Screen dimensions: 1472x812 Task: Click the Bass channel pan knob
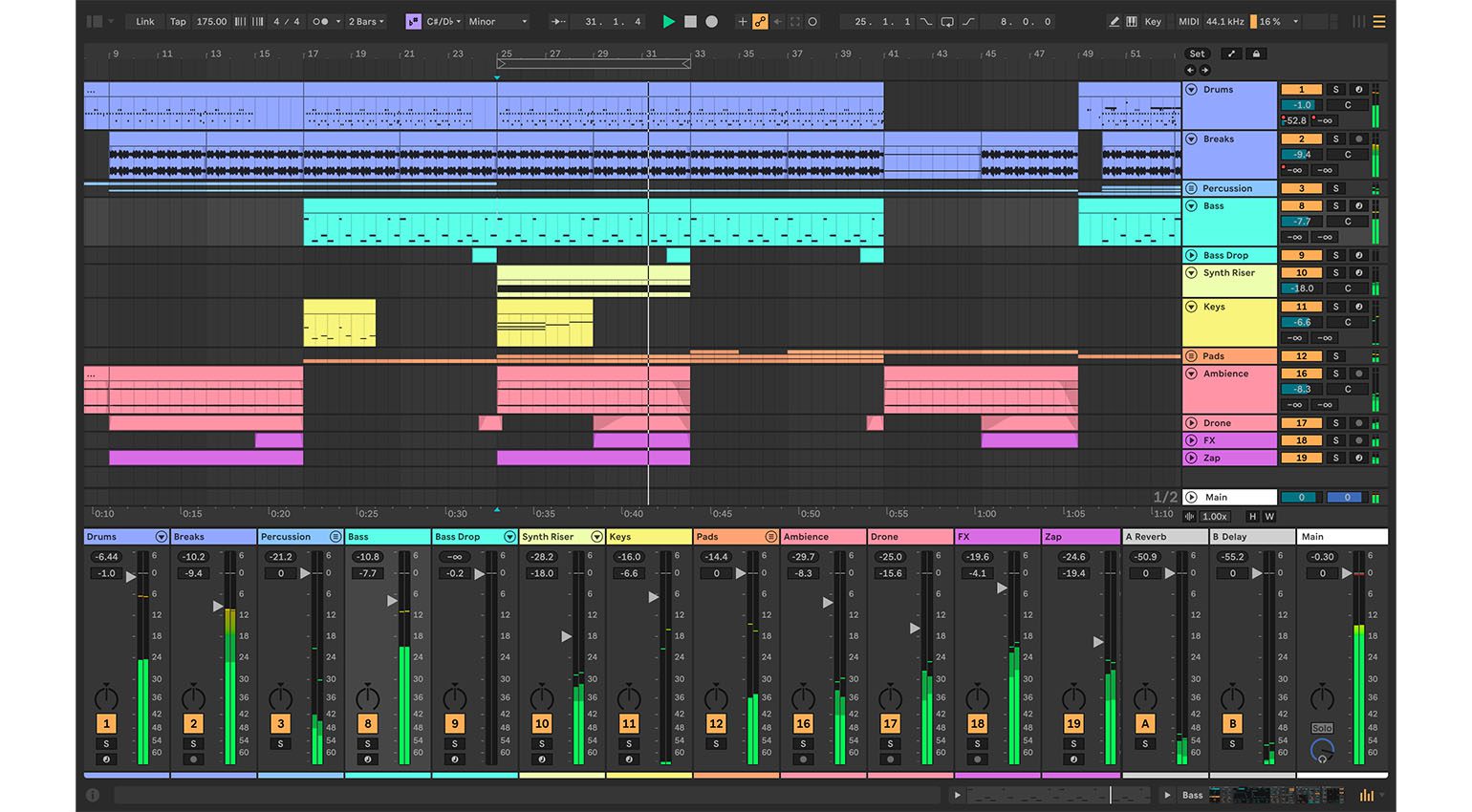pos(368,696)
